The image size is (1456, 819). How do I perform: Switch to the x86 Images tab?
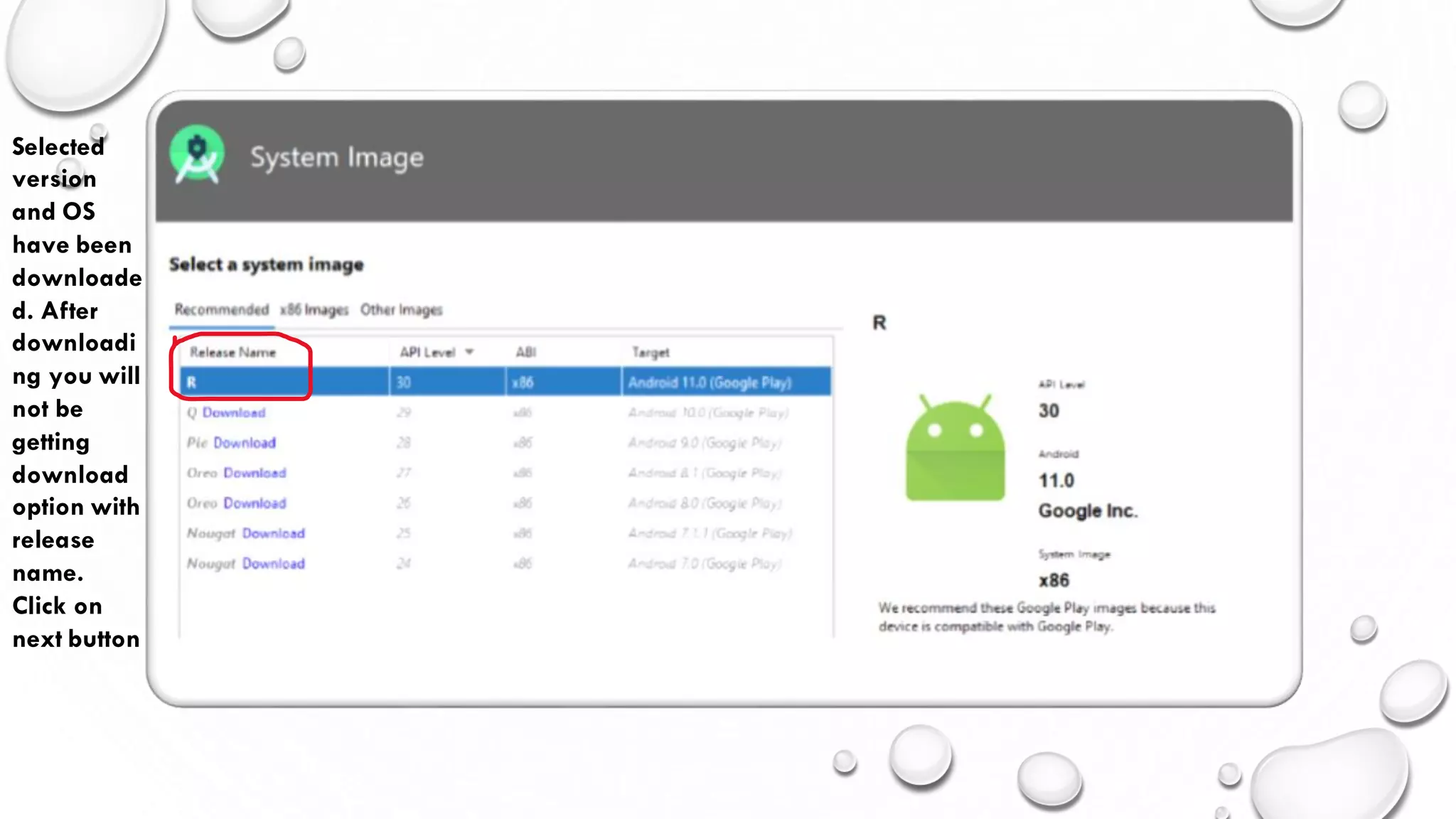[x=314, y=310]
